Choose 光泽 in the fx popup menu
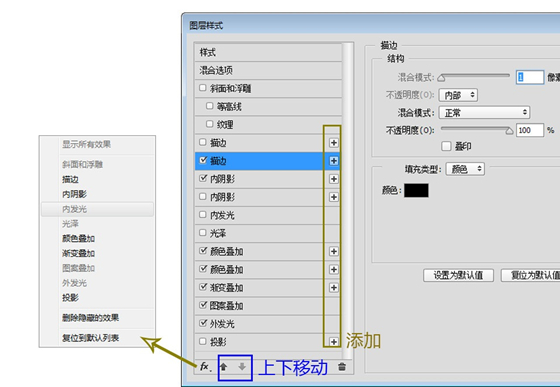Screen dimensions: 560x387 click(70, 224)
